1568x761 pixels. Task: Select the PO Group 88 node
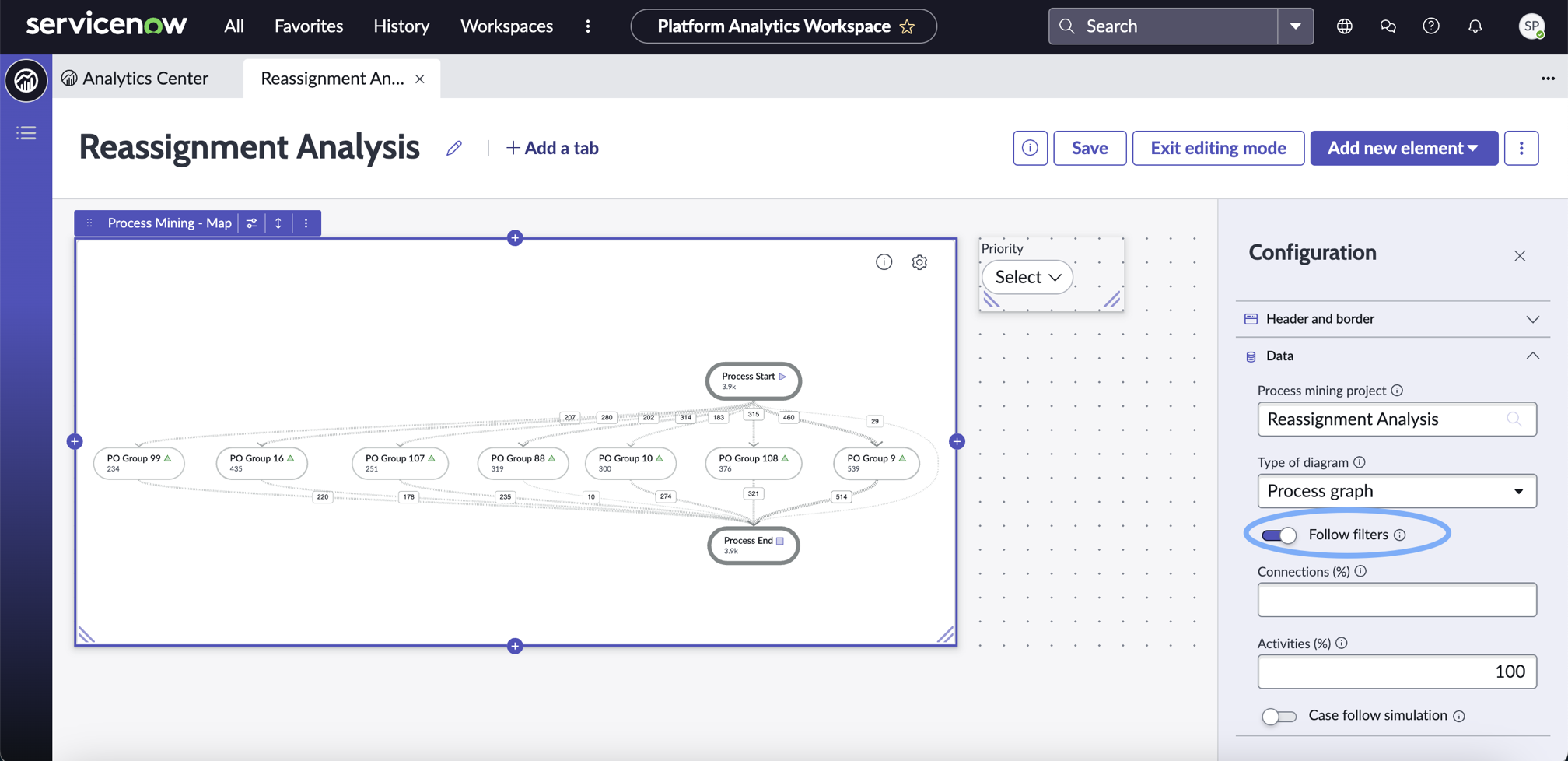pos(523,463)
